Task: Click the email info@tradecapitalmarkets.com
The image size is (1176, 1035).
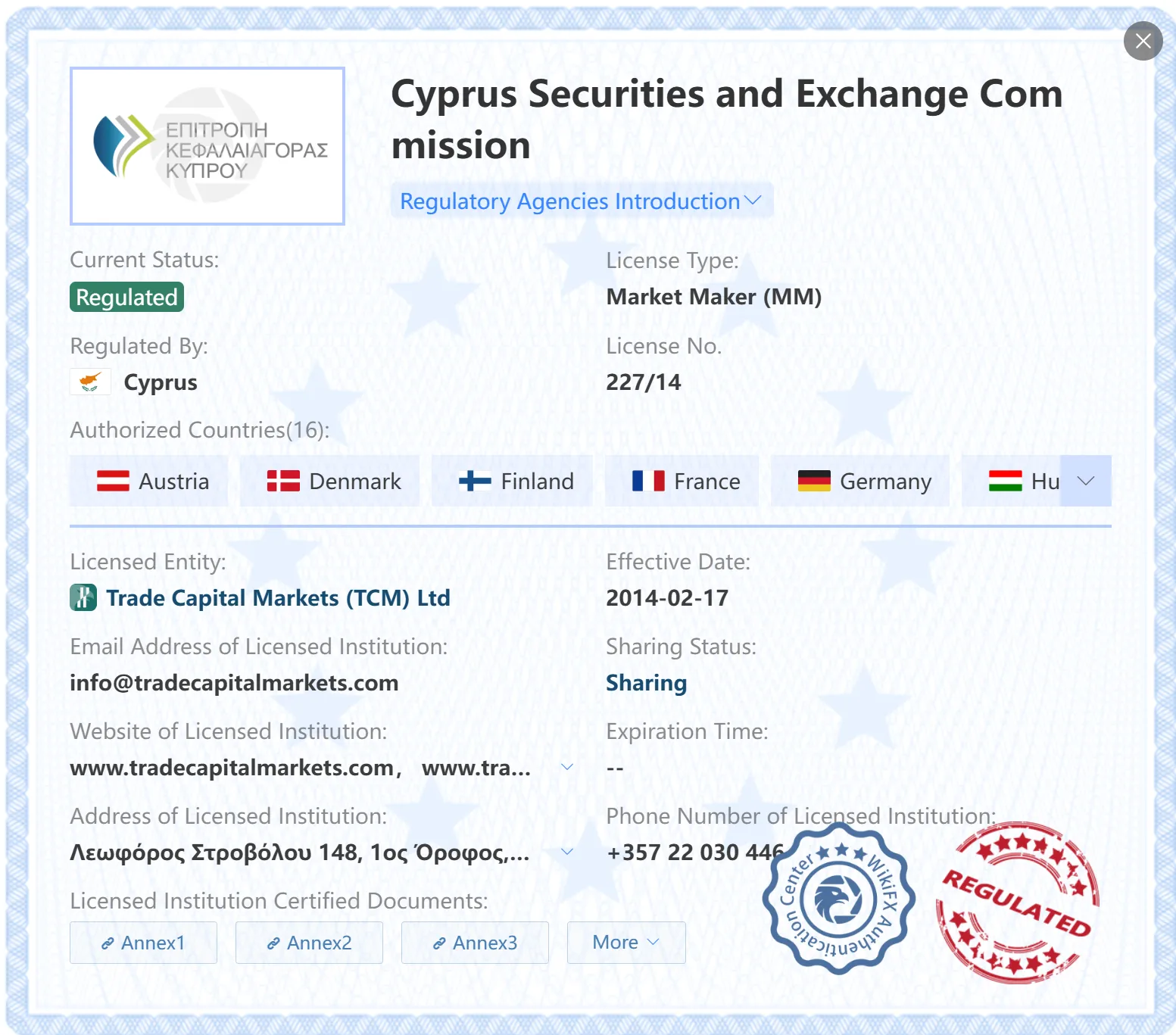Action: point(234,682)
